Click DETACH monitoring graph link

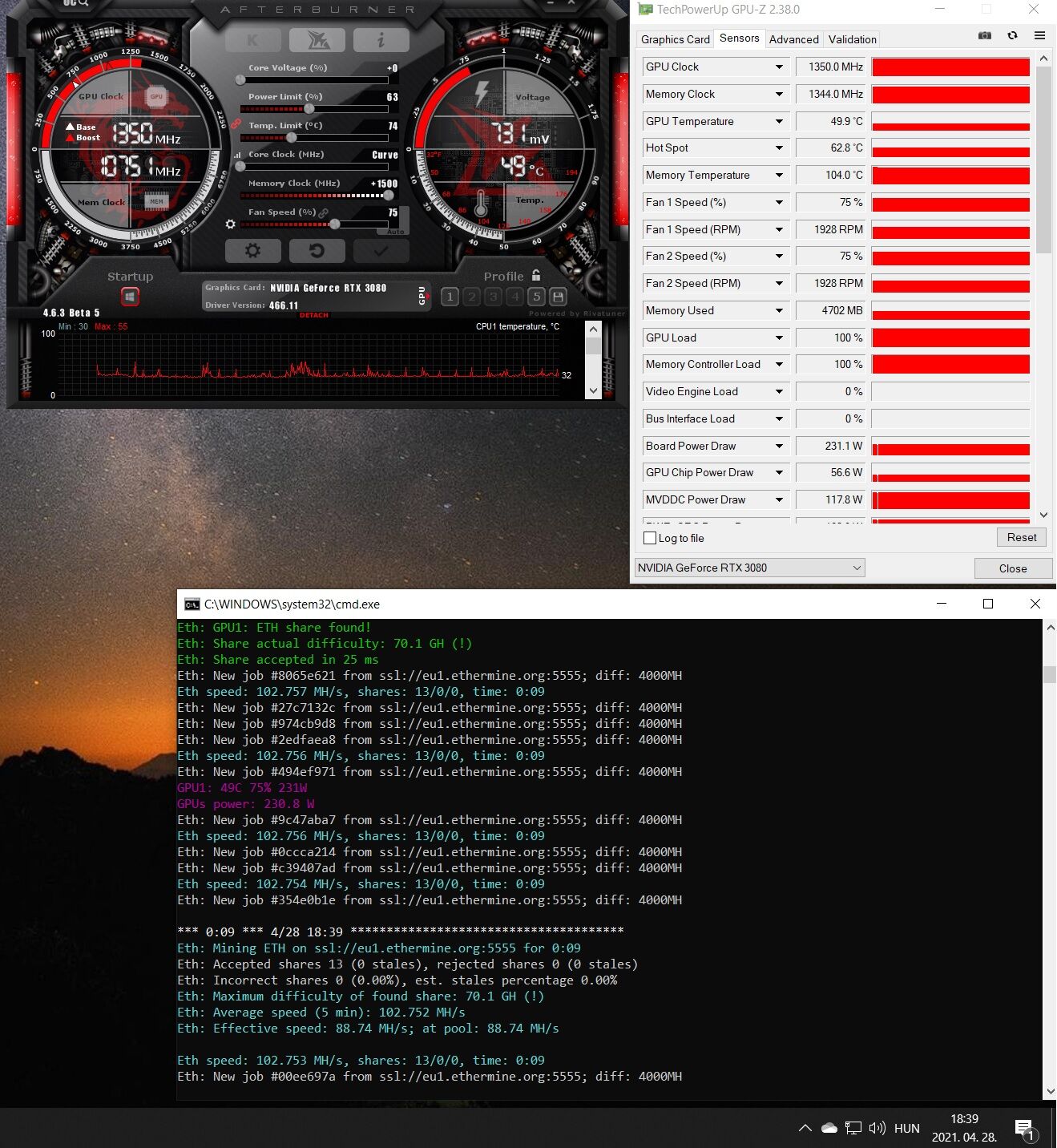(x=314, y=315)
